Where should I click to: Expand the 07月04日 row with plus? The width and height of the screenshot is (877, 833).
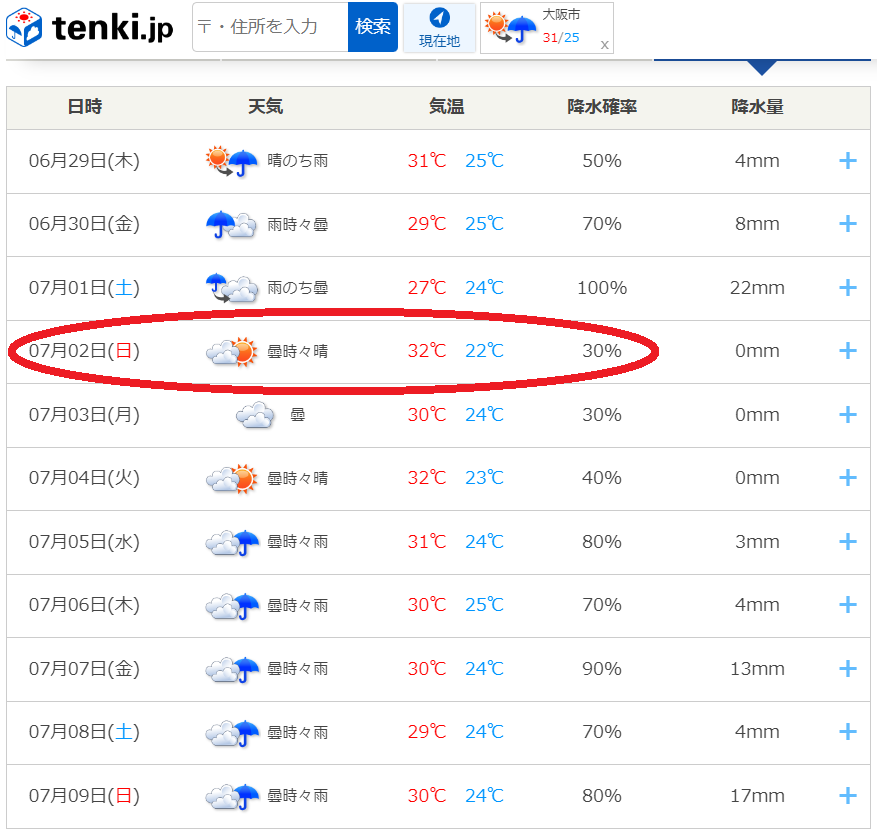(x=848, y=478)
